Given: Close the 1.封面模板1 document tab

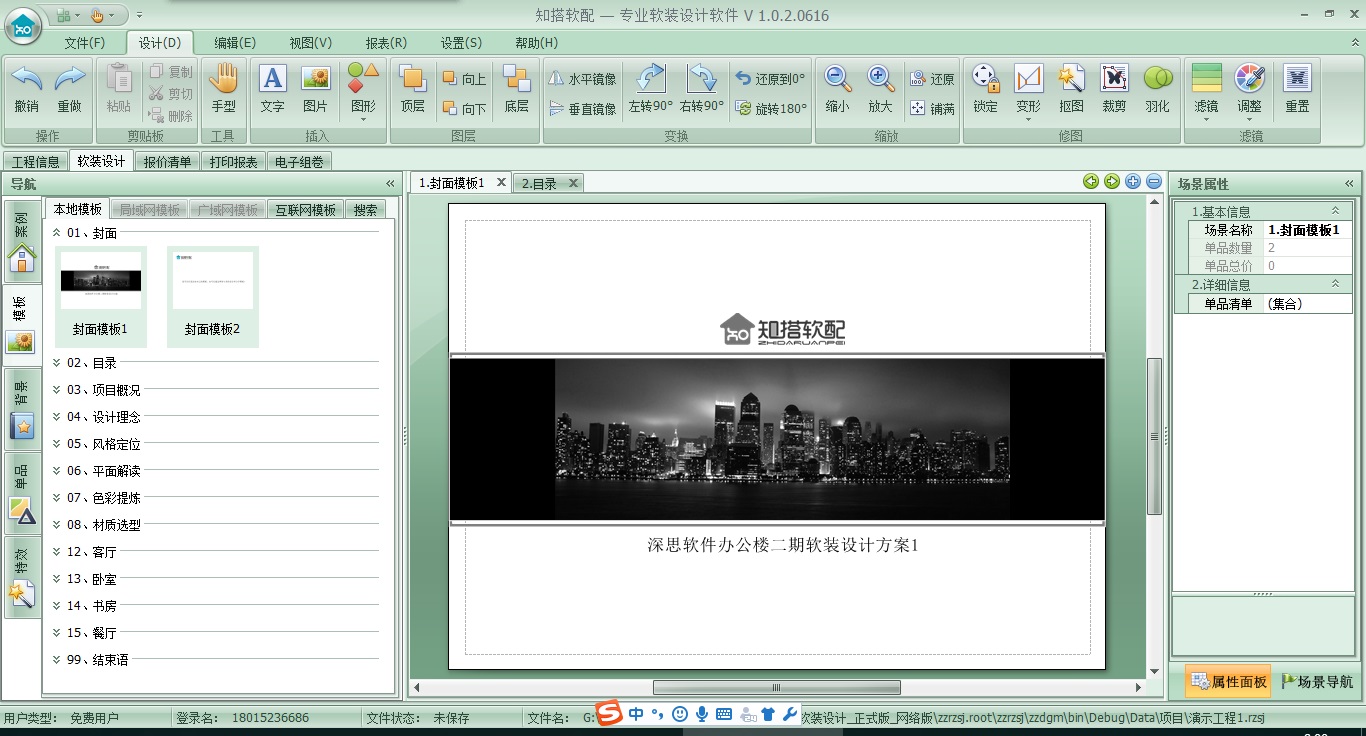Looking at the screenshot, I should tap(502, 183).
